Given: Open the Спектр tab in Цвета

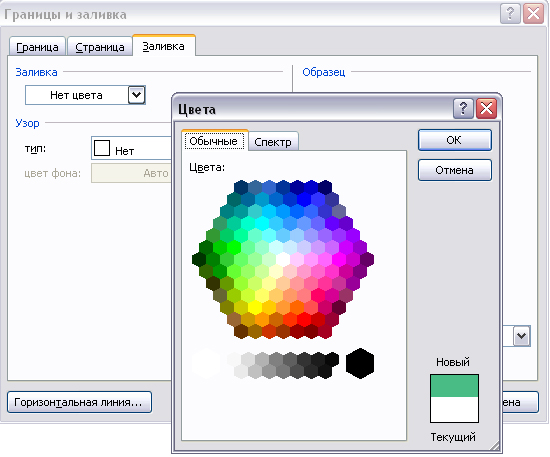Looking at the screenshot, I should pyautogui.click(x=273, y=142).
